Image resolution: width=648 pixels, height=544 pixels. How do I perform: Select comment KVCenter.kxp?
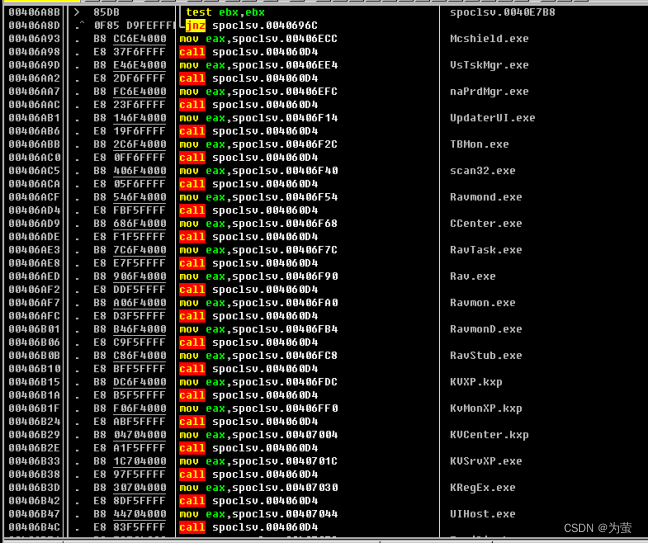[x=489, y=436]
